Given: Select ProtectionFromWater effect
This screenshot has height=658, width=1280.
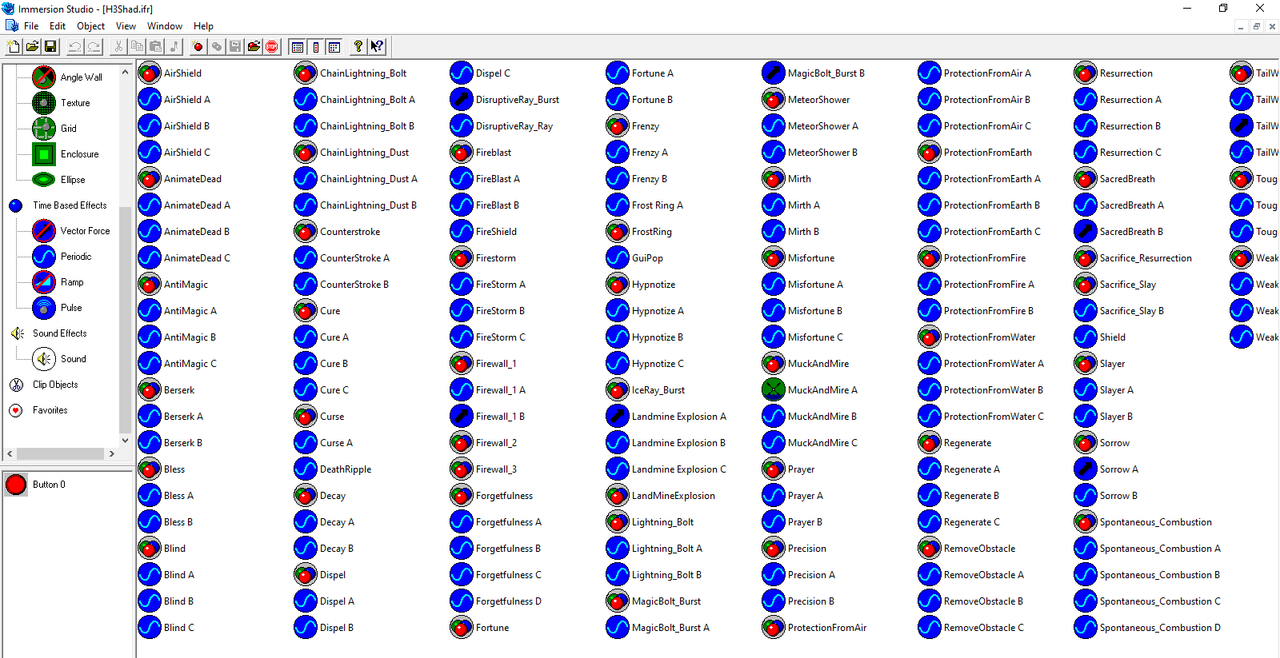Looking at the screenshot, I should (x=977, y=337).
